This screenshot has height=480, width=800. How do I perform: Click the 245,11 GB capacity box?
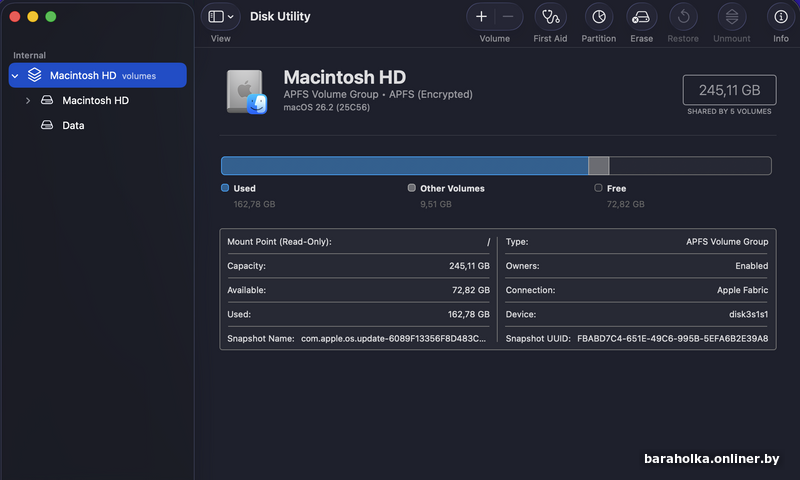729,90
